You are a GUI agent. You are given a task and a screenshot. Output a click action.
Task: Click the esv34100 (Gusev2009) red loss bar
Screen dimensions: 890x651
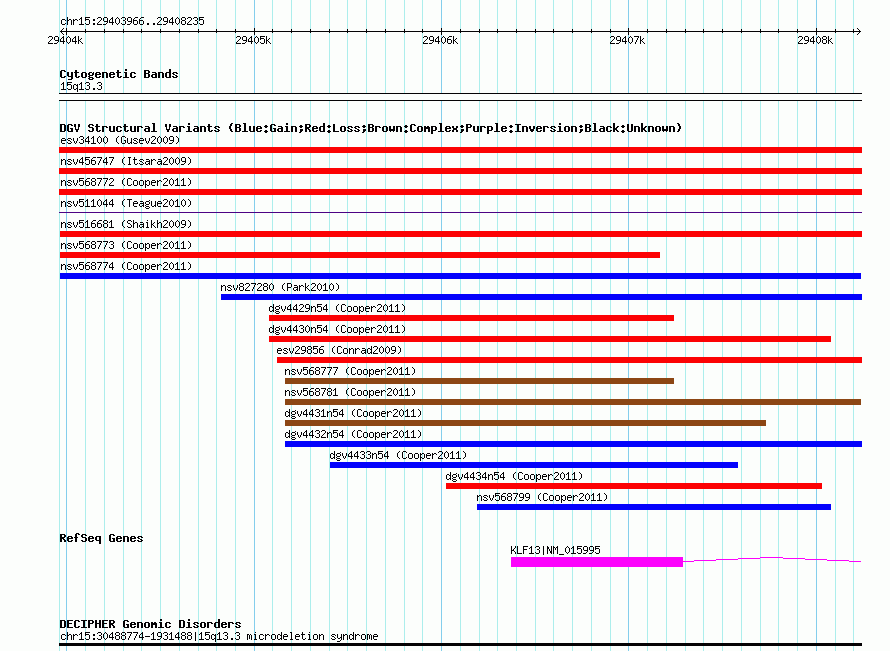[460, 150]
